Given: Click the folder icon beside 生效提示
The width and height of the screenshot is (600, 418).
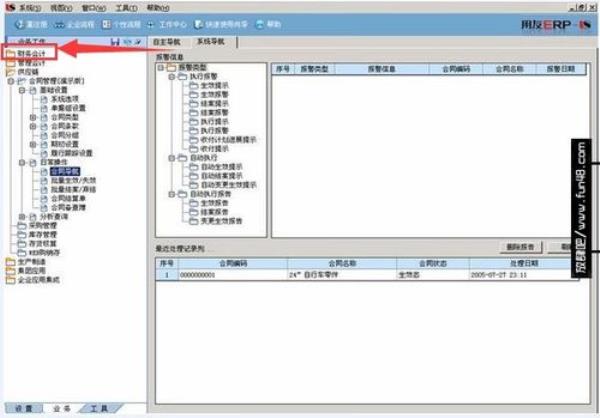Looking at the screenshot, I should [194, 85].
